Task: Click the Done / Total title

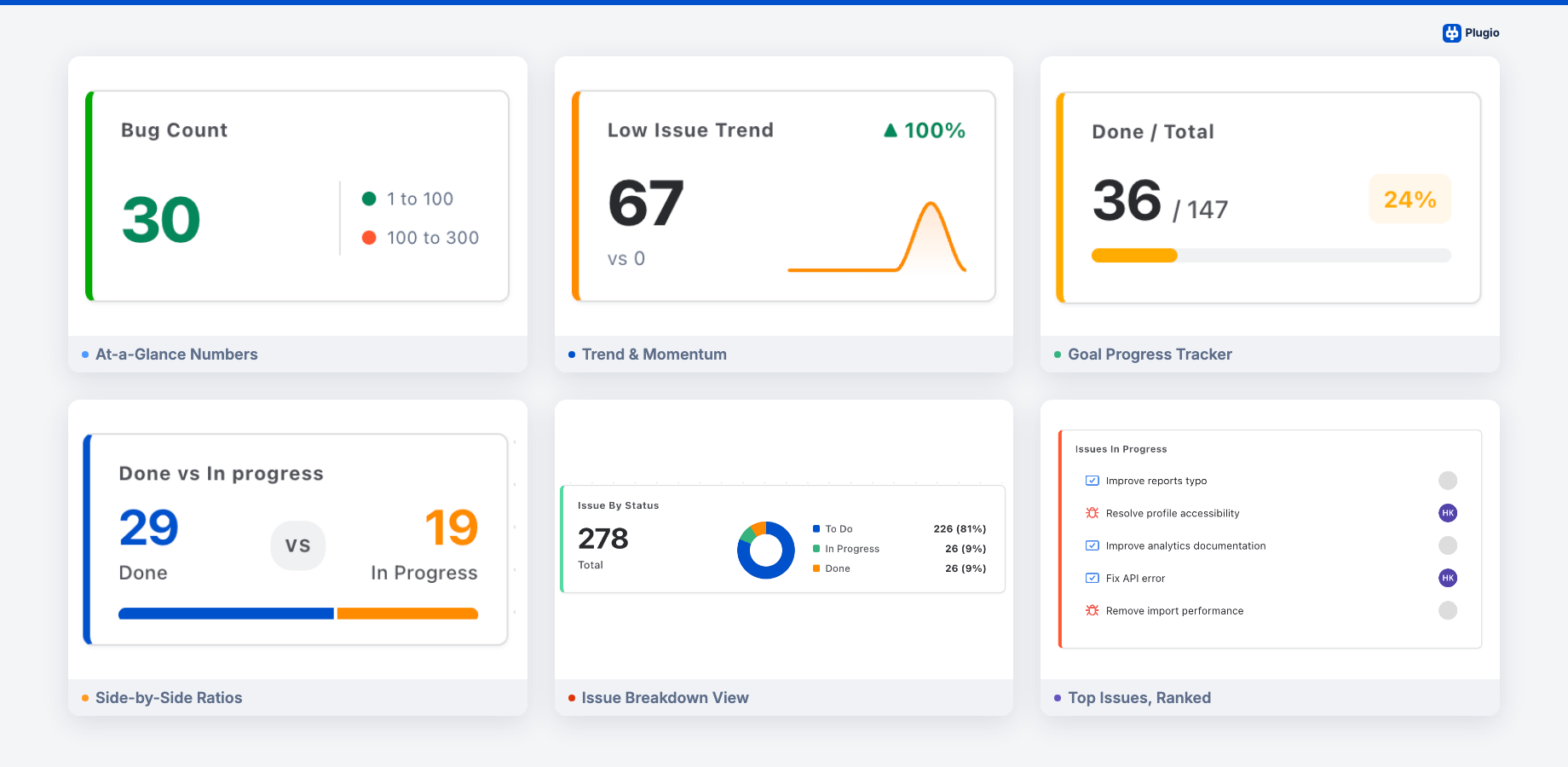Action: pyautogui.click(x=1153, y=132)
